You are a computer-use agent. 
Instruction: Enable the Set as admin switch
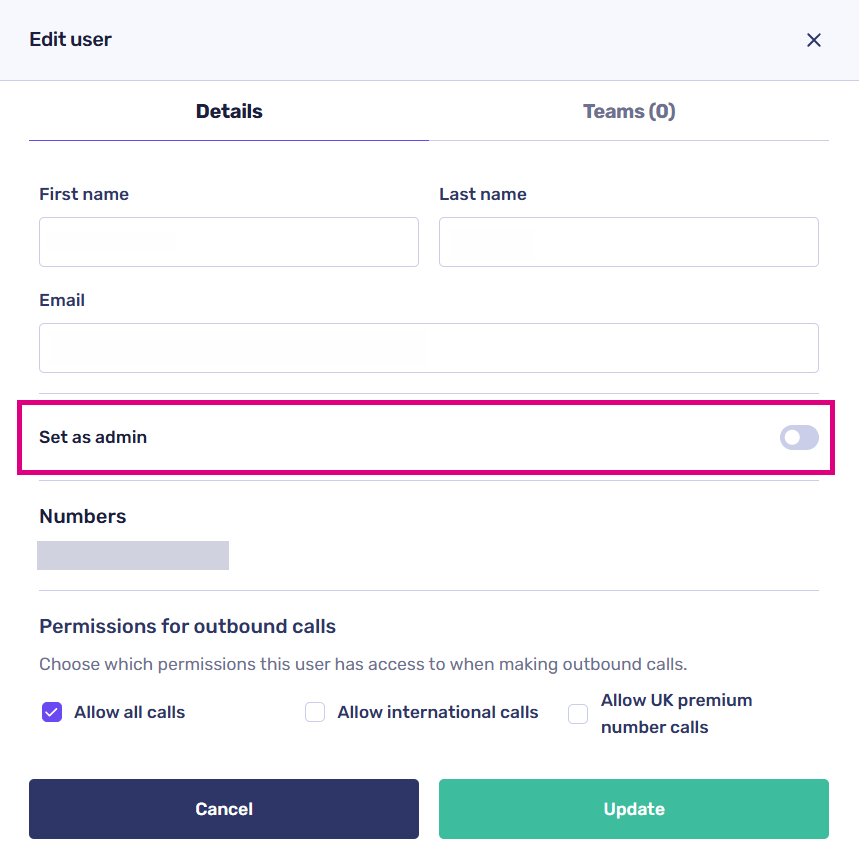798,437
